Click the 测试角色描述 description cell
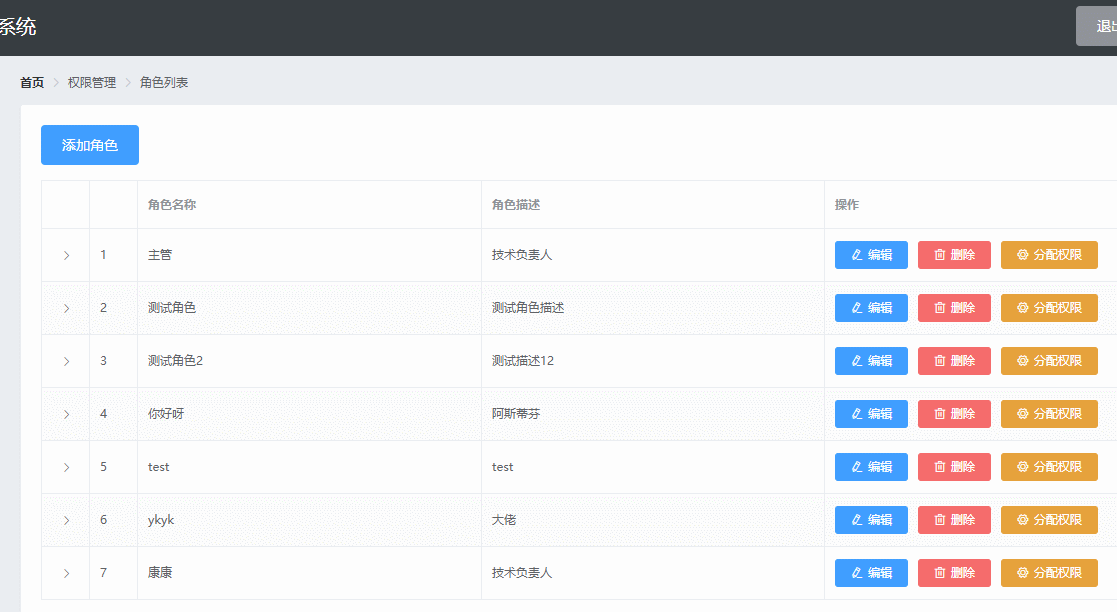1117x612 pixels. pyautogui.click(x=653, y=308)
